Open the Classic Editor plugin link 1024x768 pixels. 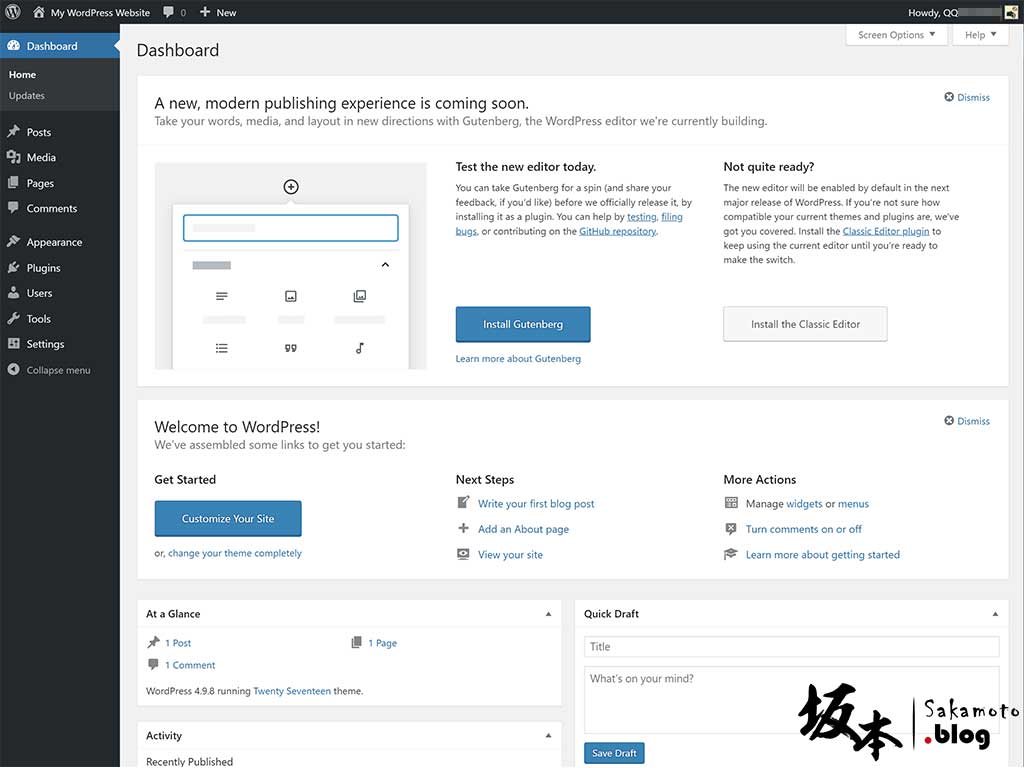886,231
